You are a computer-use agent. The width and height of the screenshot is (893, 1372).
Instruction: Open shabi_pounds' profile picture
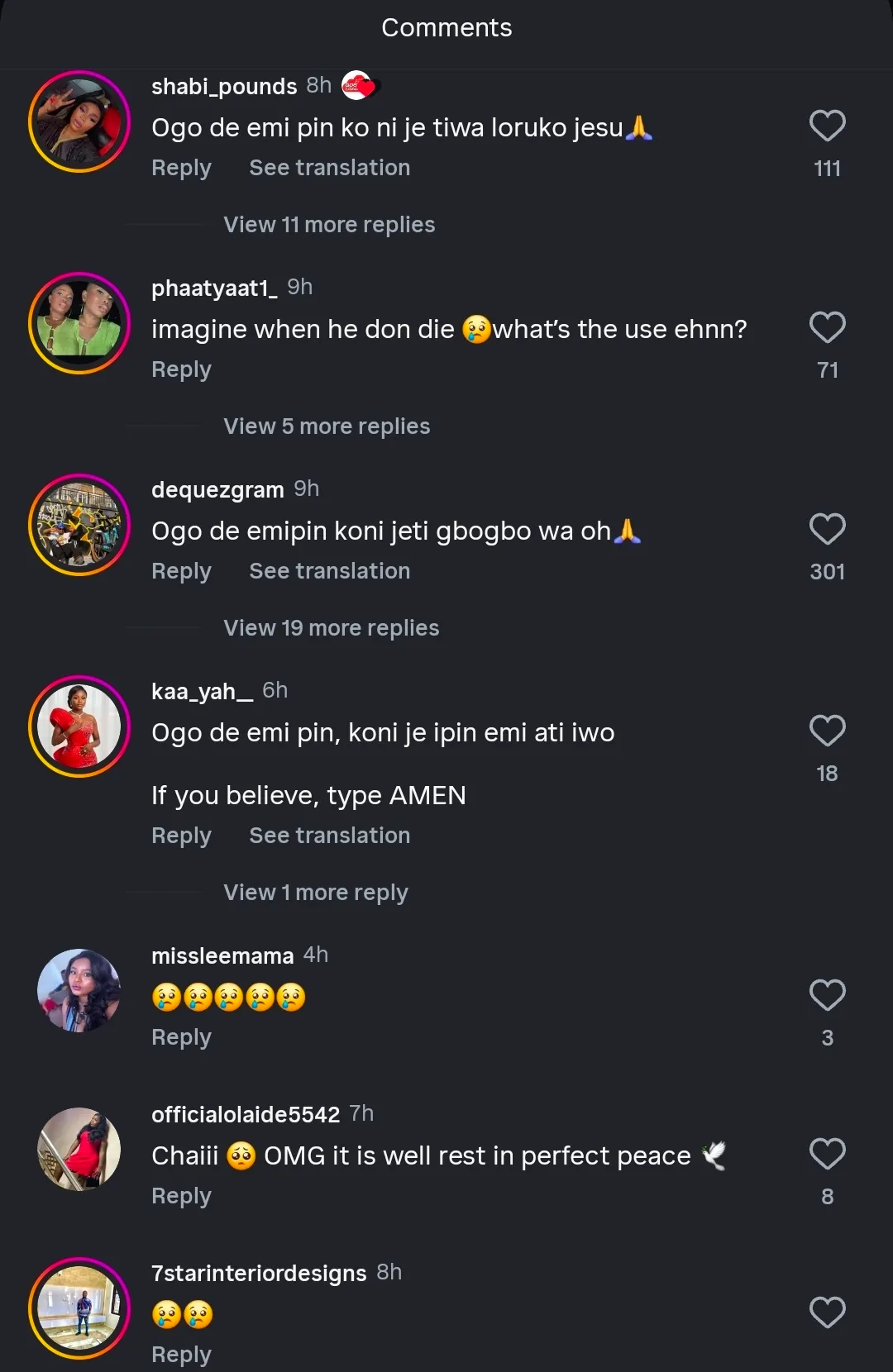(x=79, y=121)
